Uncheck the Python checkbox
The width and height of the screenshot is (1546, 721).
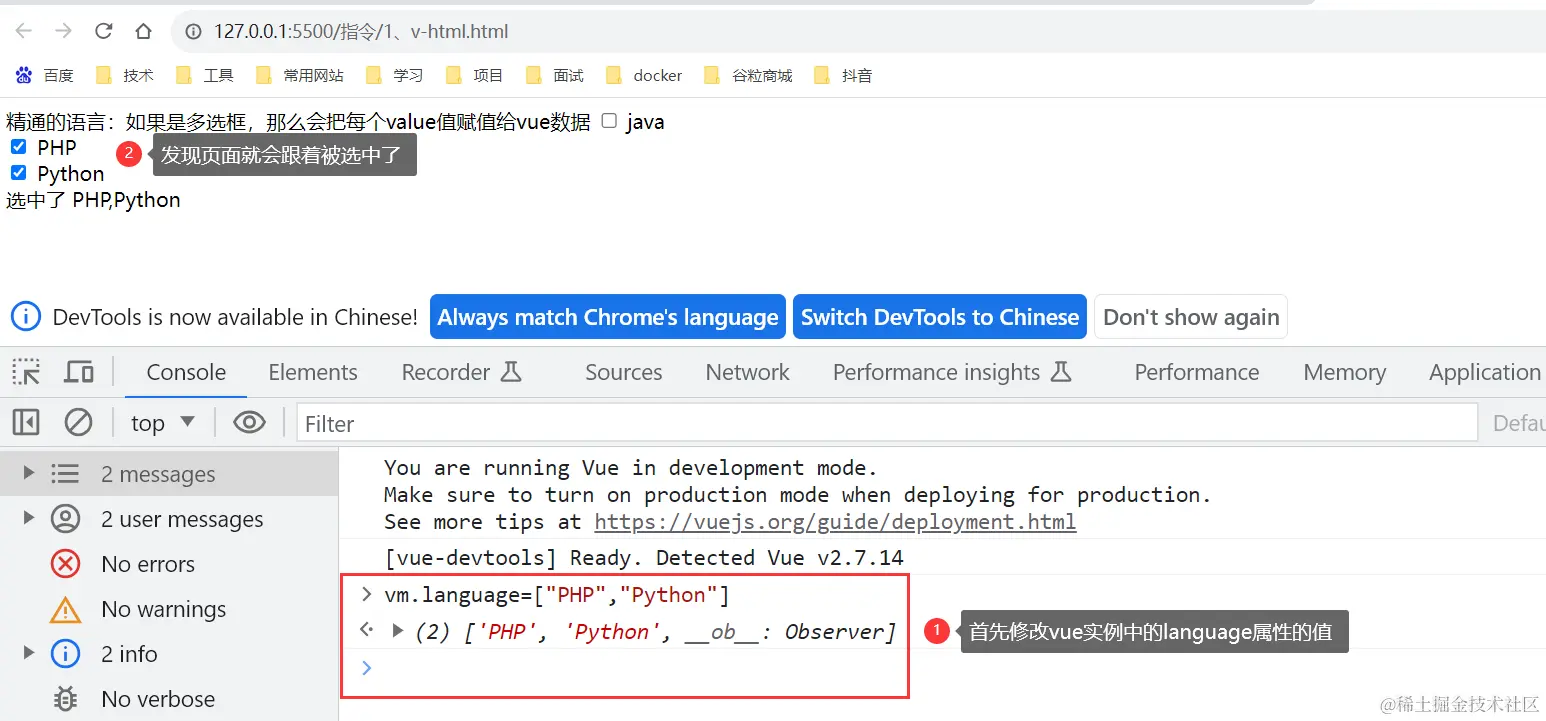pos(18,173)
